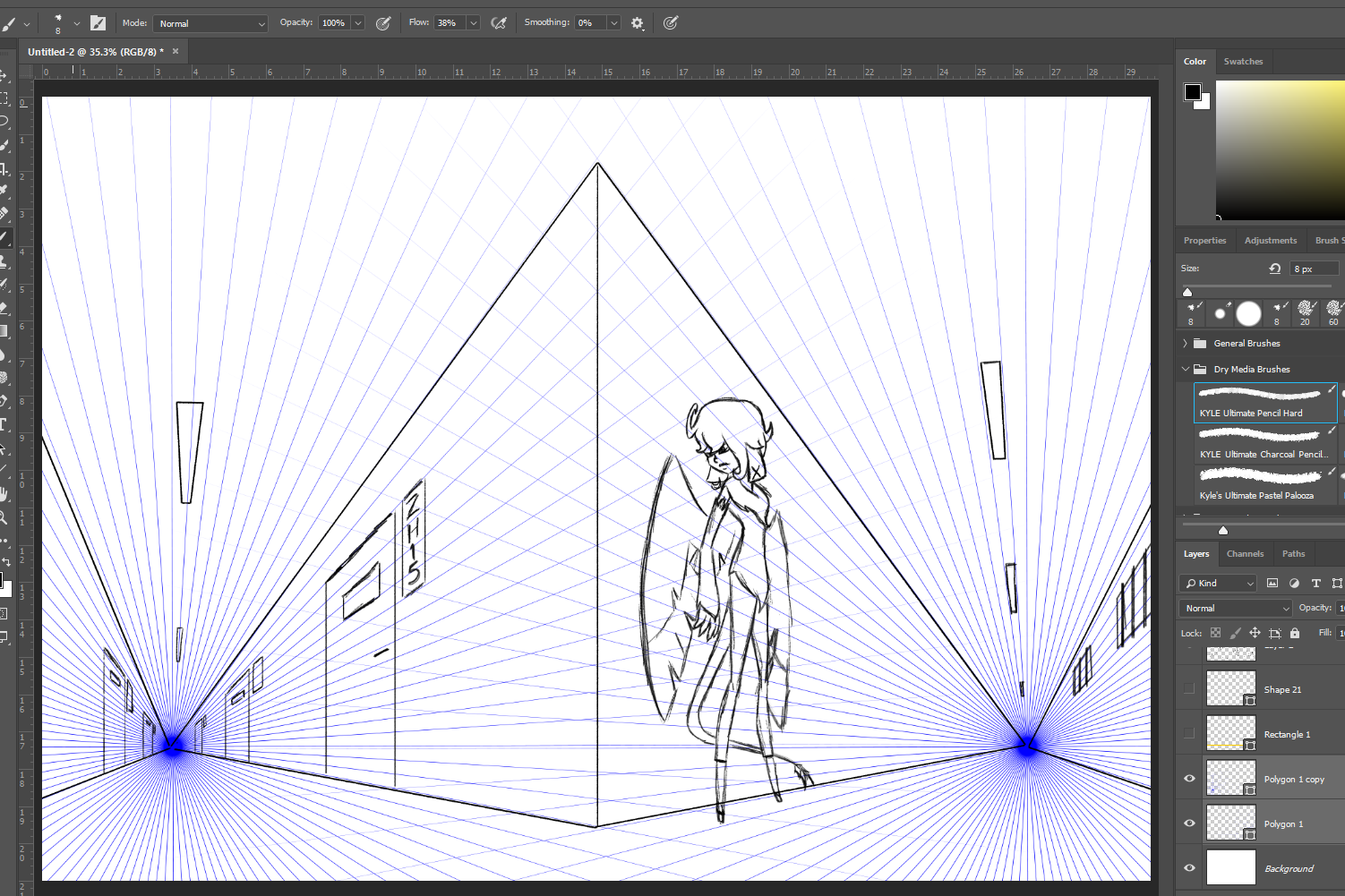Reset brush size with curved arrow icon
Screen dimensions: 1345x896
(x=1275, y=269)
